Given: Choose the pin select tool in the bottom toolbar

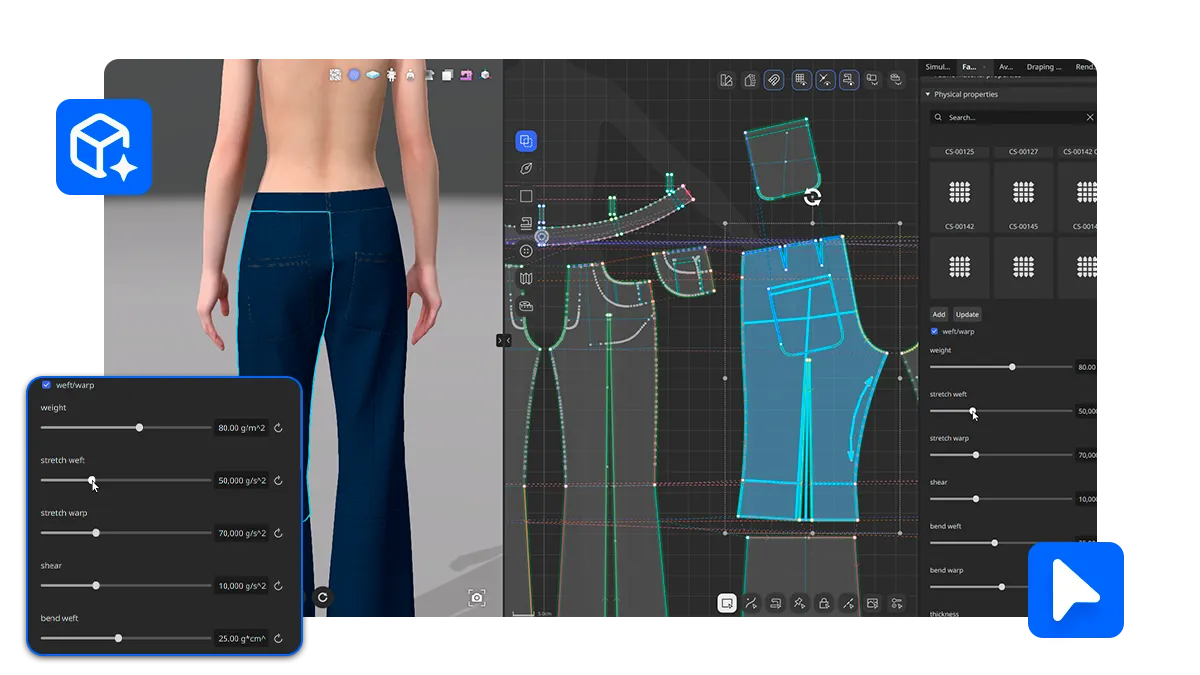Looking at the screenshot, I should click(x=799, y=603).
